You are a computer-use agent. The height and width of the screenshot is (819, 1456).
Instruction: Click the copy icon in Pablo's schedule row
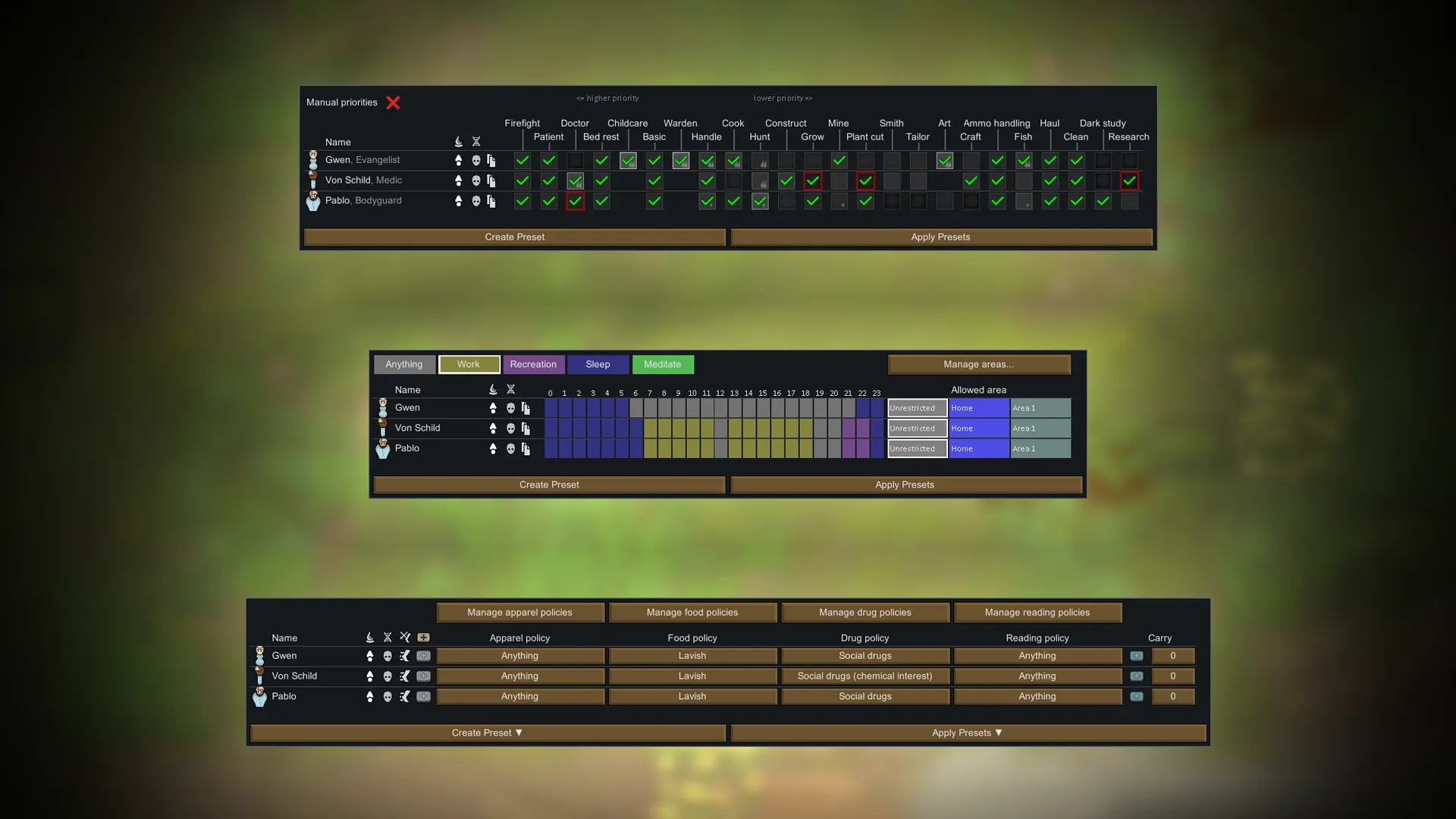526,449
